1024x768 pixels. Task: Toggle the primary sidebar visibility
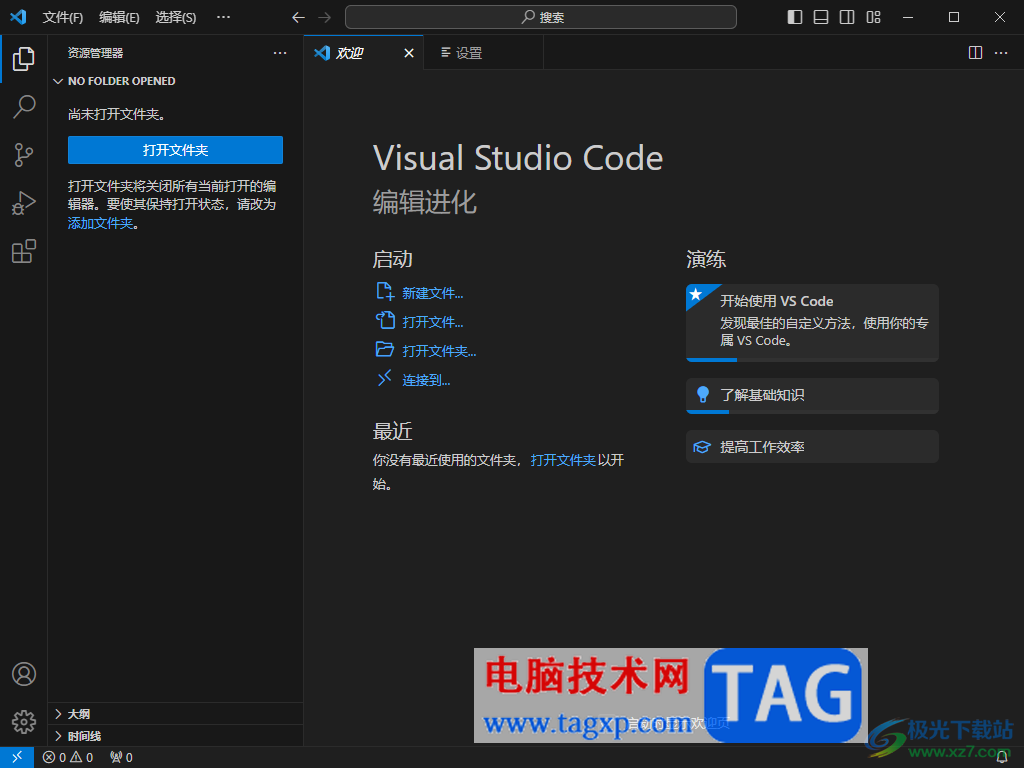[x=795, y=17]
